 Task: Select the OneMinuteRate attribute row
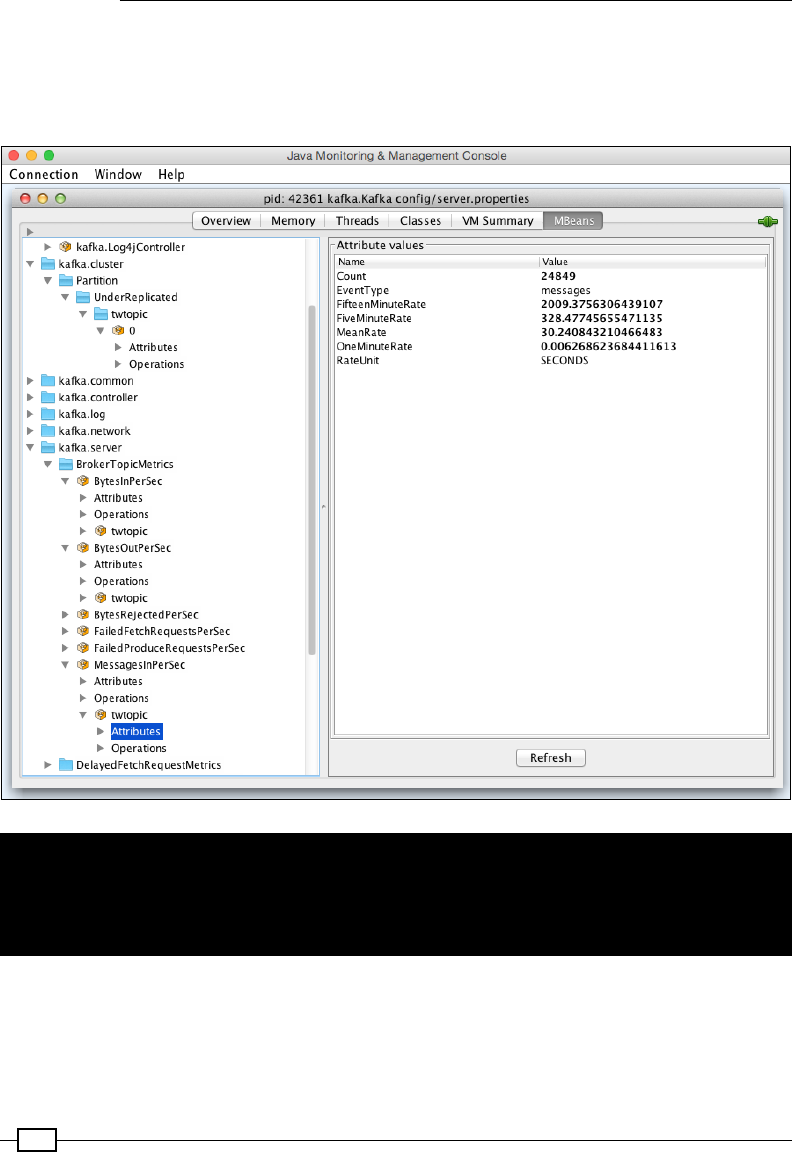pos(551,347)
